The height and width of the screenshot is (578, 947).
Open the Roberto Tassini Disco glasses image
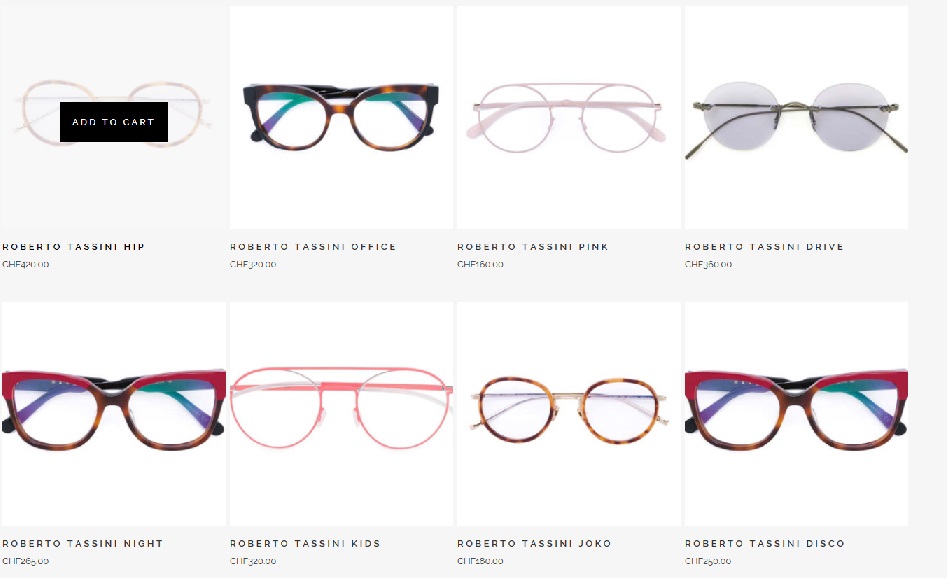tap(796, 414)
